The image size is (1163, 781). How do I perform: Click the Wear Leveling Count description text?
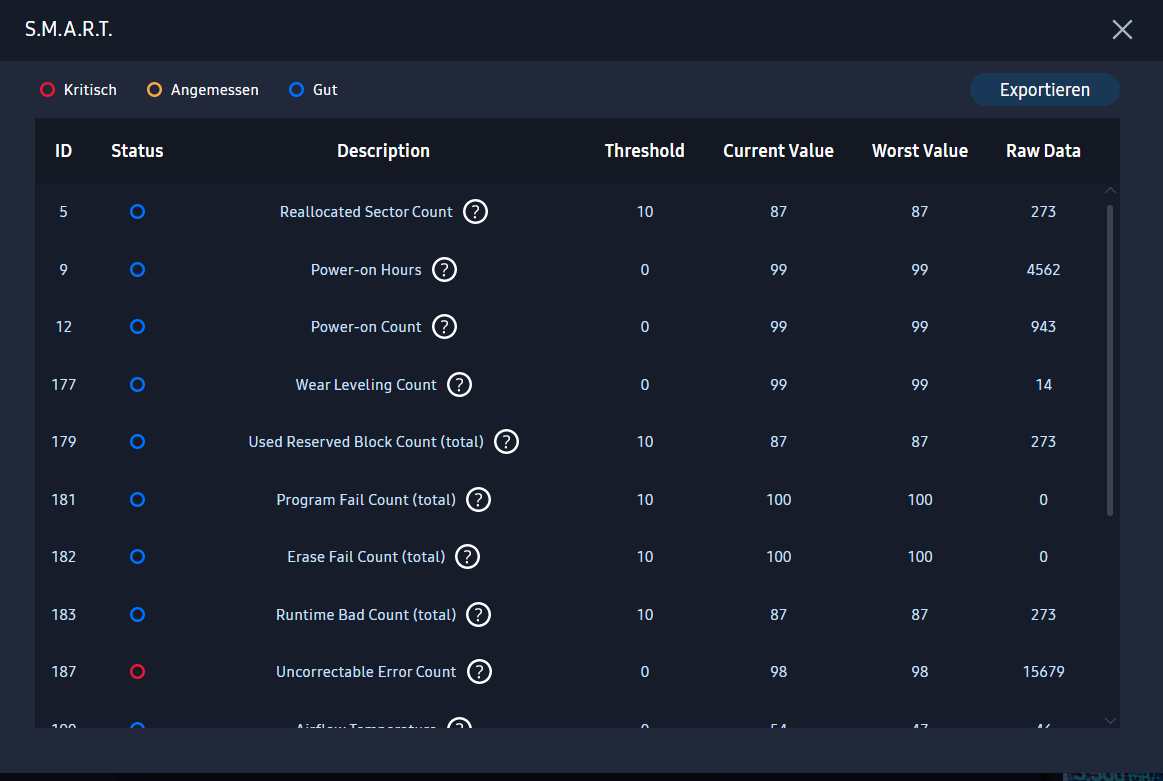(366, 385)
